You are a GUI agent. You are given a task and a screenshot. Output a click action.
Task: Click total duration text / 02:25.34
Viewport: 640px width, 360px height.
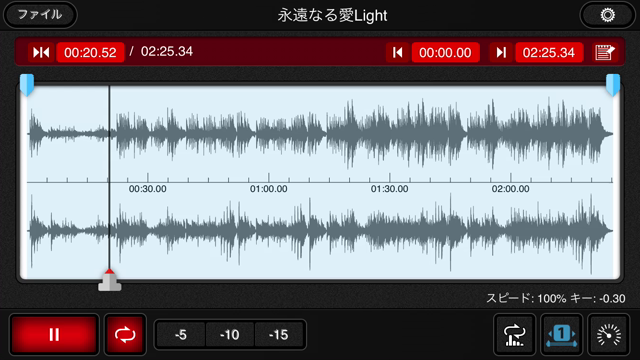[x=161, y=51]
